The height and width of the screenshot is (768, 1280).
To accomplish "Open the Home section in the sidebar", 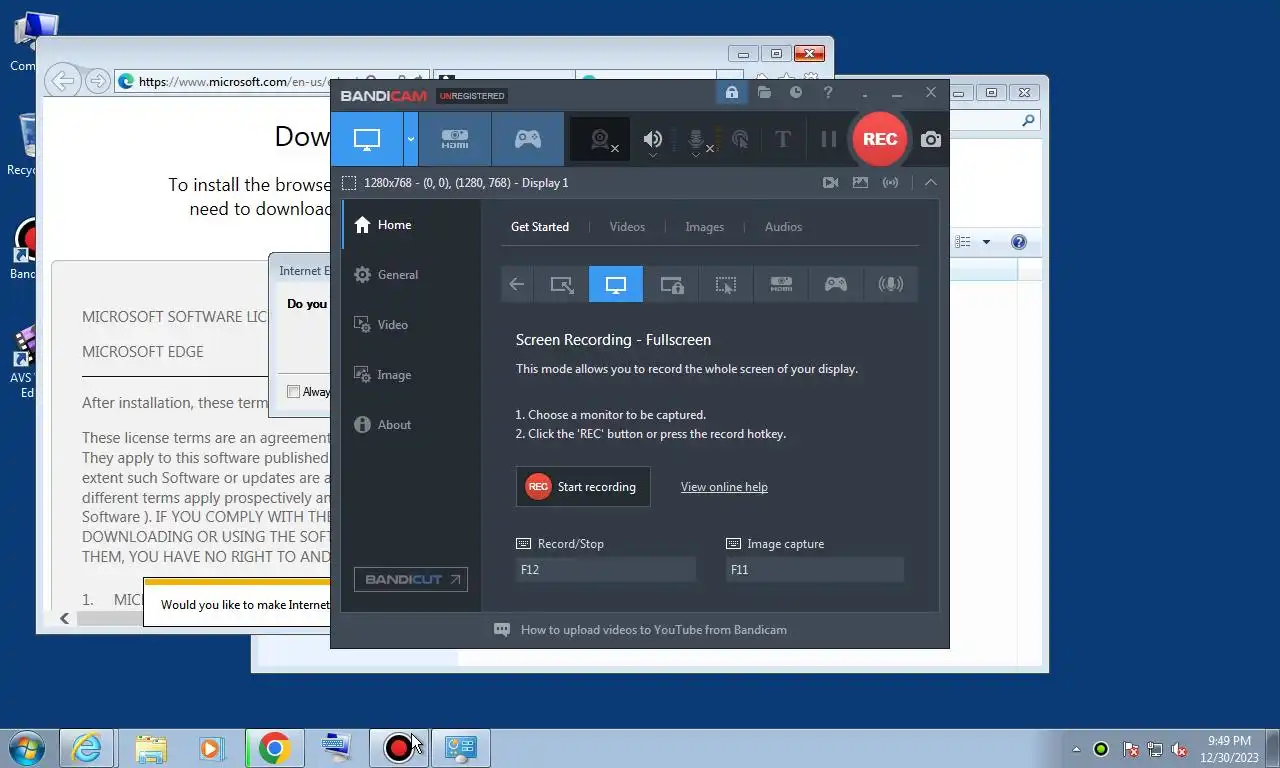I will [411, 225].
